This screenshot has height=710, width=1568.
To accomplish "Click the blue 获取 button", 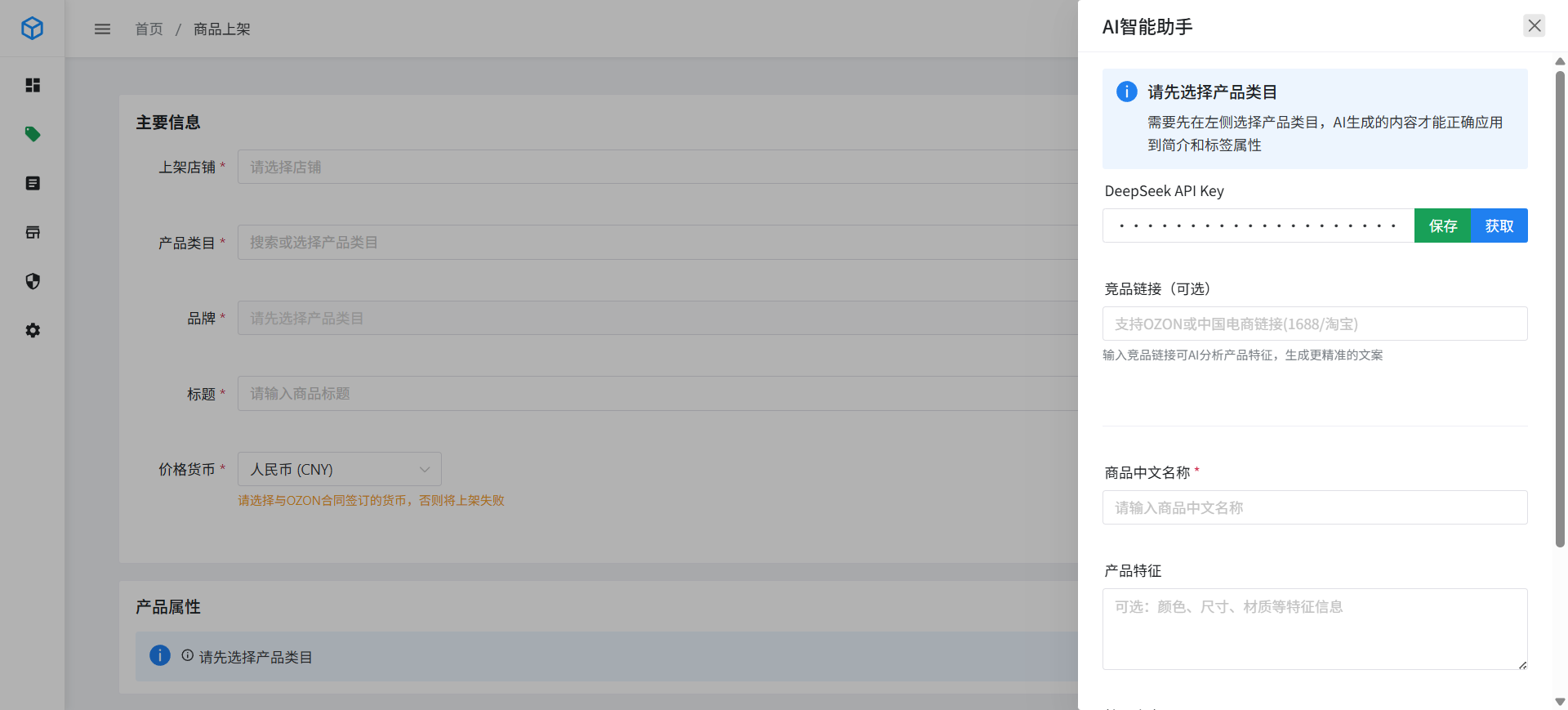I will [1499, 226].
